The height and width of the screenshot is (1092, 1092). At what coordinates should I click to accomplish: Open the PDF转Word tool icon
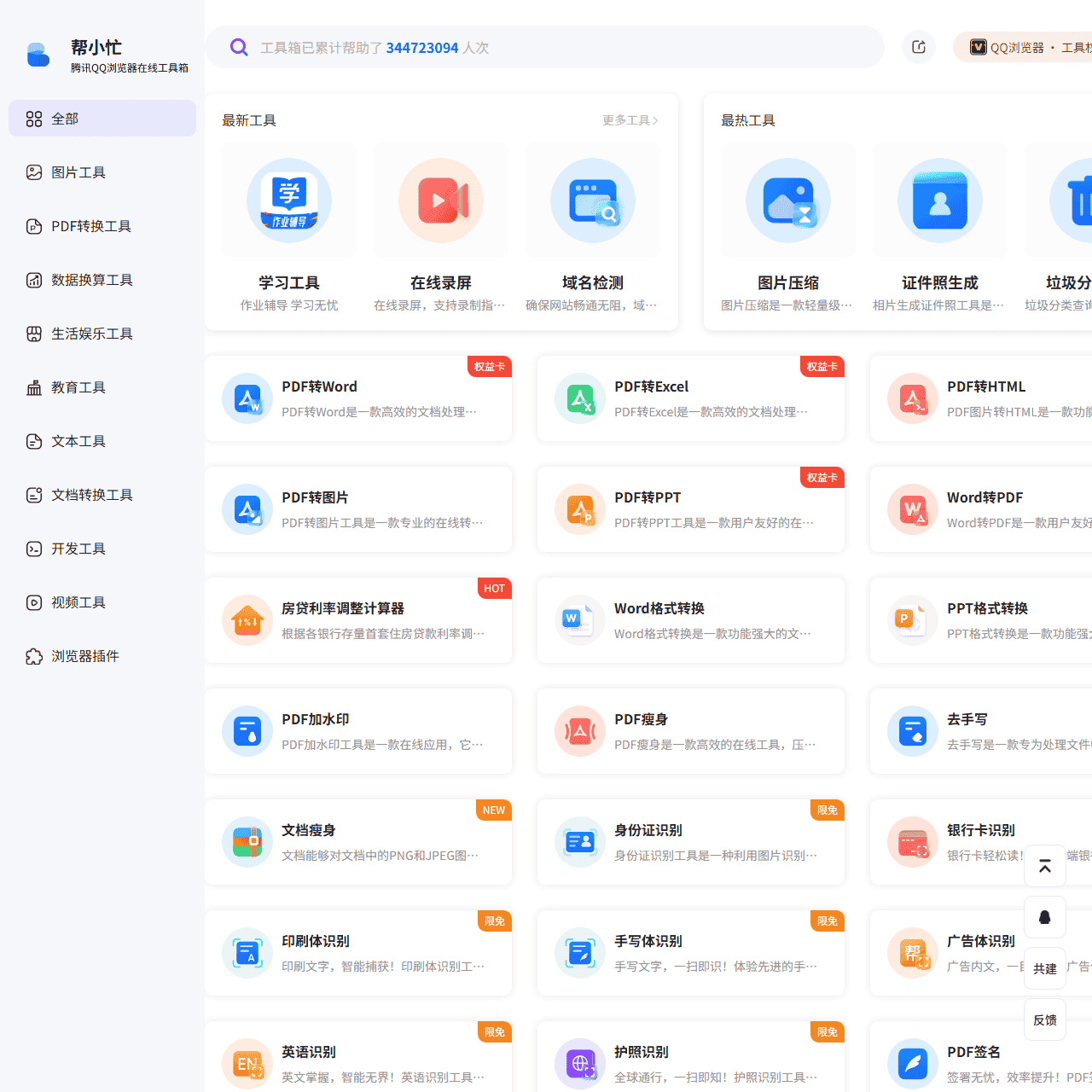[x=247, y=398]
